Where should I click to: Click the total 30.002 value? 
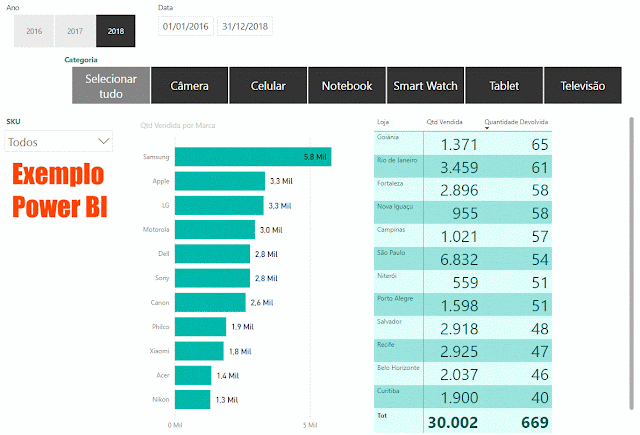pyautogui.click(x=453, y=423)
